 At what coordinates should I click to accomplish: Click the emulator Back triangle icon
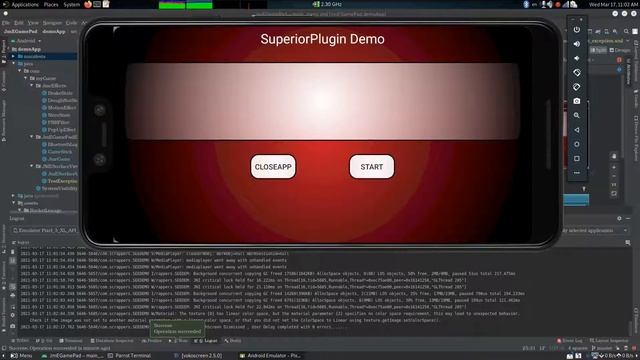577,130
